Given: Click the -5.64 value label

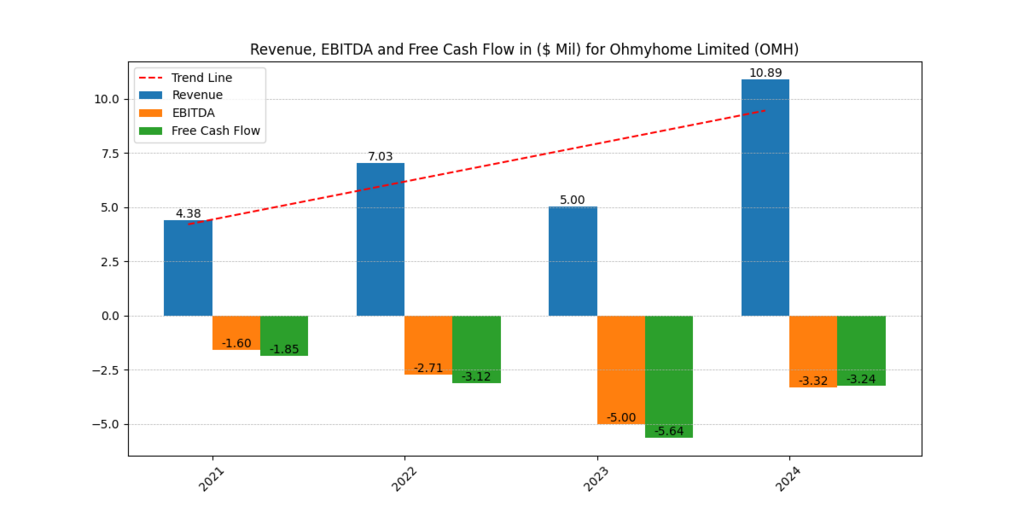Looking at the screenshot, I should point(669,431).
